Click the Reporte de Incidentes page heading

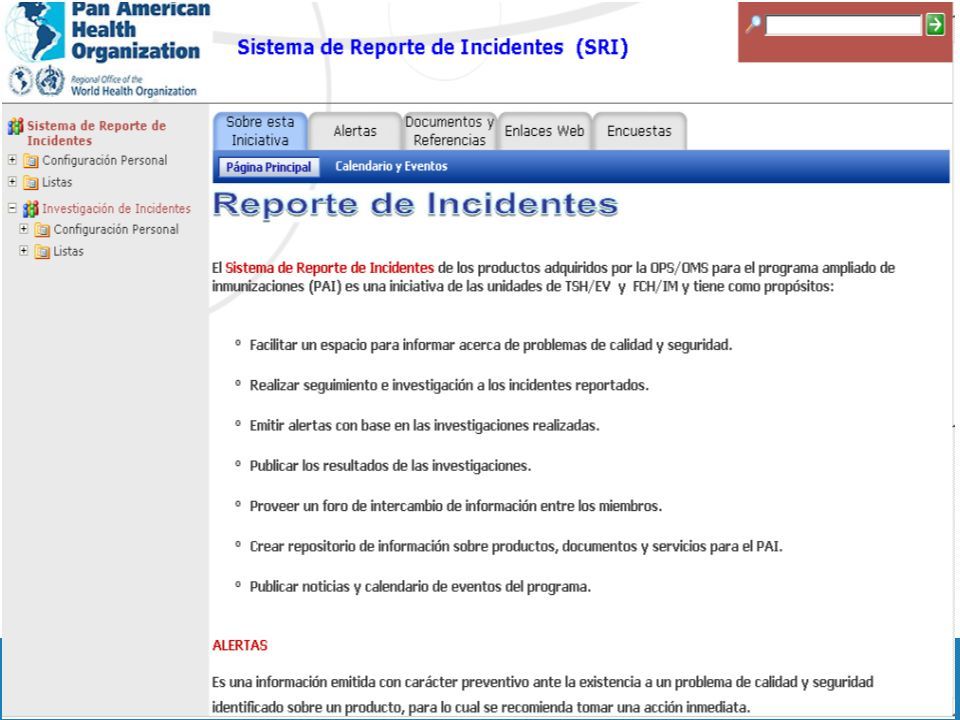[415, 204]
